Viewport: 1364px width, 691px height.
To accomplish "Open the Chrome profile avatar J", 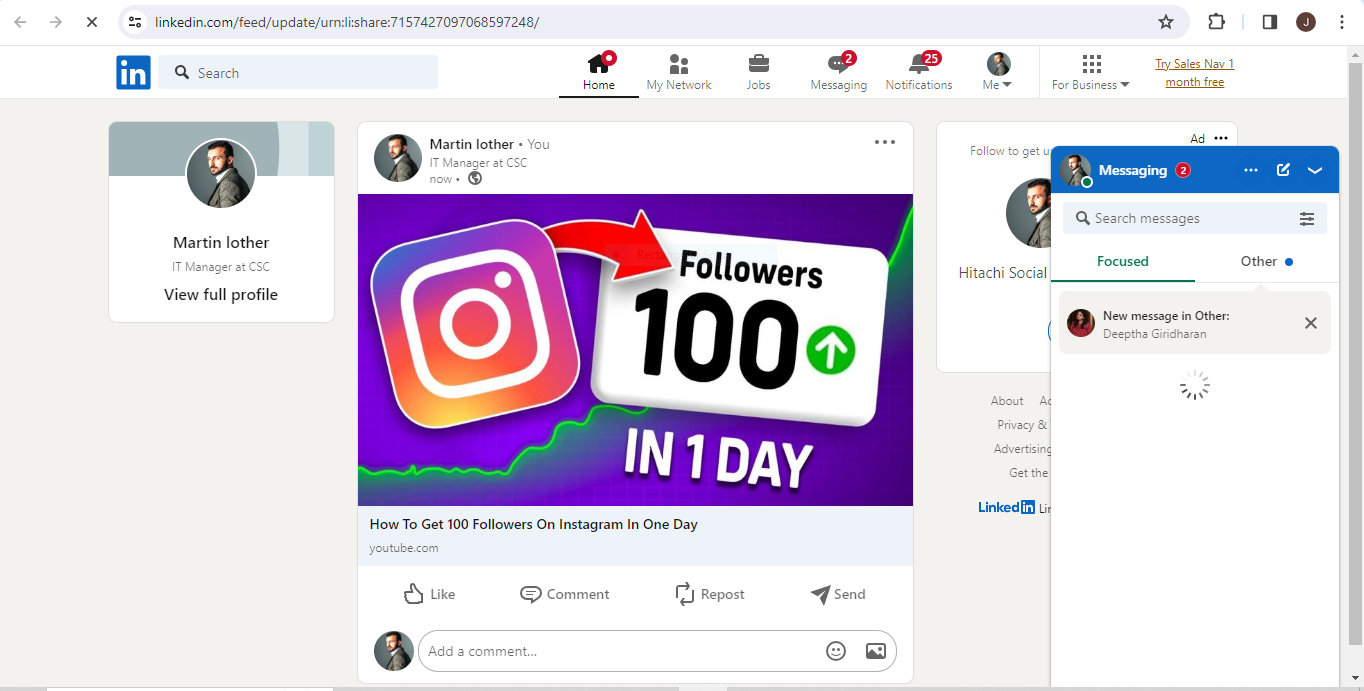I will point(1306,22).
